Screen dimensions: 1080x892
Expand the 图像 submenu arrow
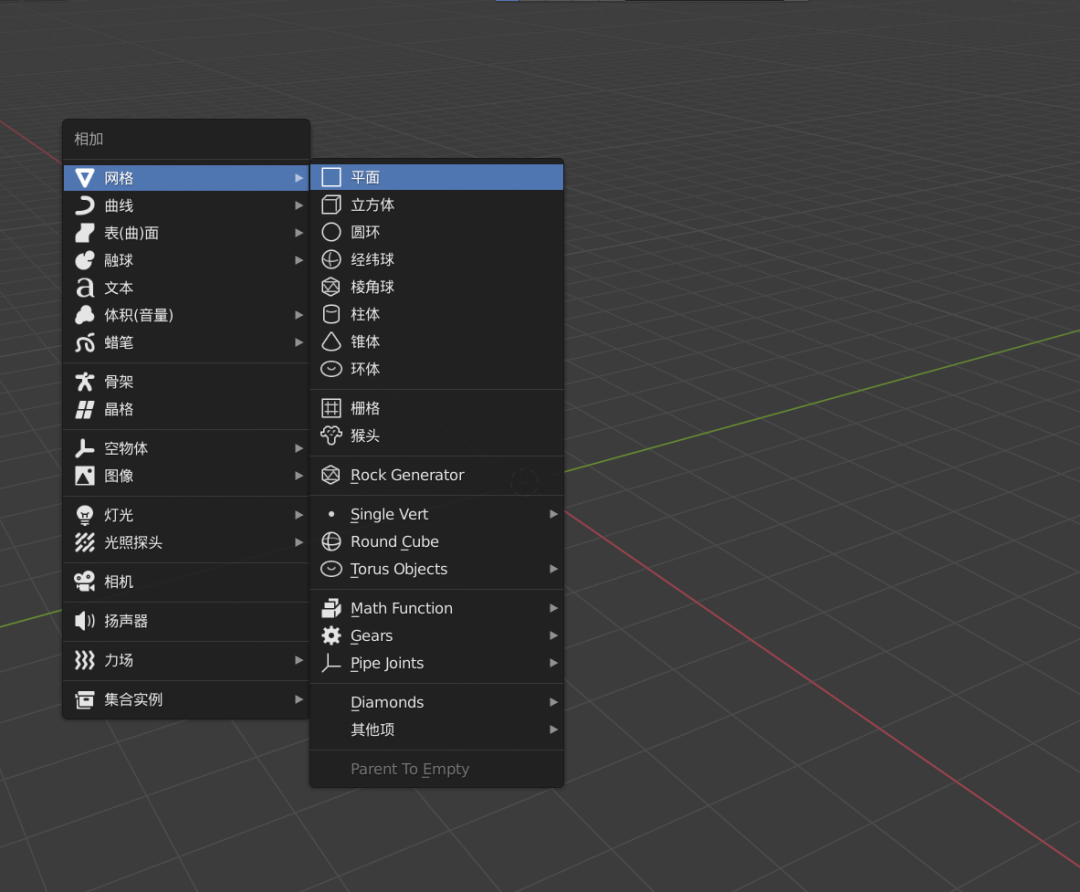tap(299, 476)
